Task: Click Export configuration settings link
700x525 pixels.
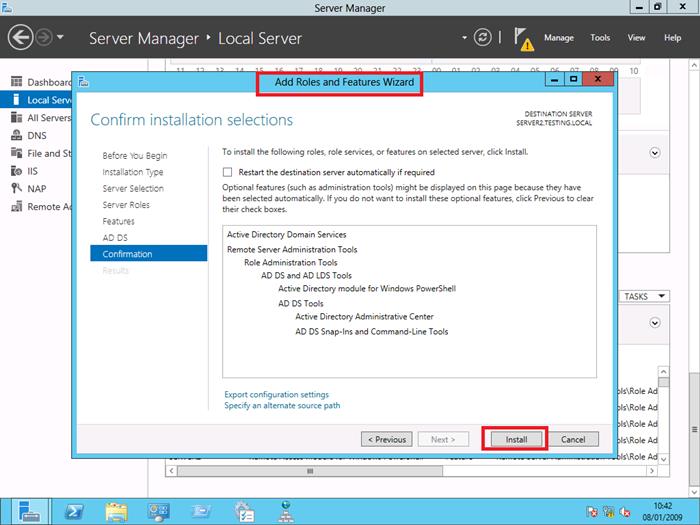Action: pyautogui.click(x=276, y=395)
